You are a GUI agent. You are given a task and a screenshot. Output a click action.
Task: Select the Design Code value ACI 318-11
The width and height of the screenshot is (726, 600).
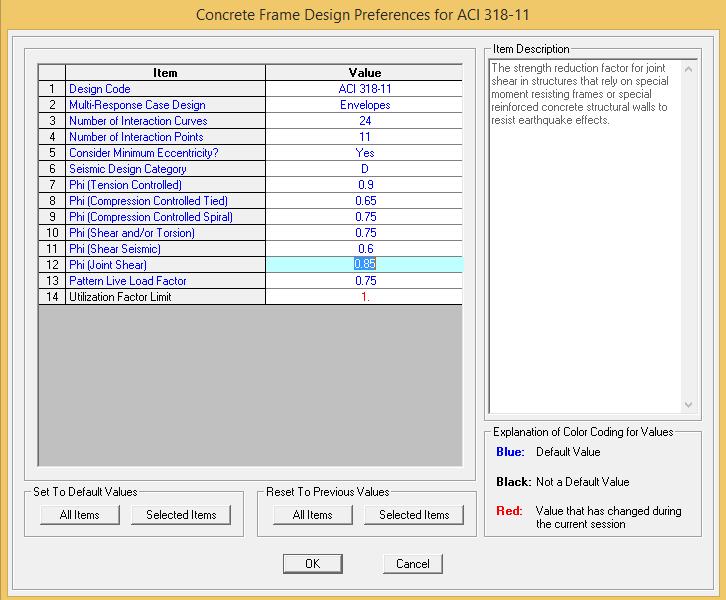coord(364,88)
